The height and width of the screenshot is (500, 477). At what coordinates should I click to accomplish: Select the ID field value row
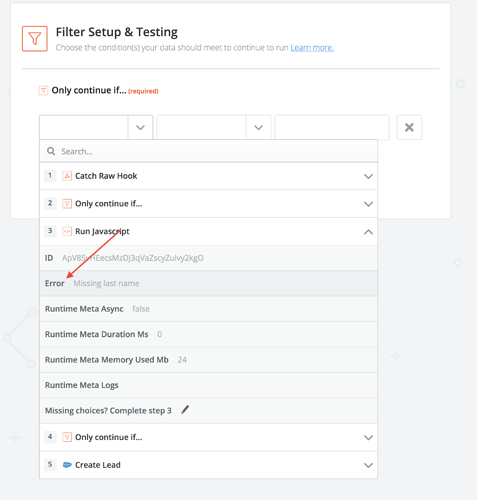click(209, 258)
